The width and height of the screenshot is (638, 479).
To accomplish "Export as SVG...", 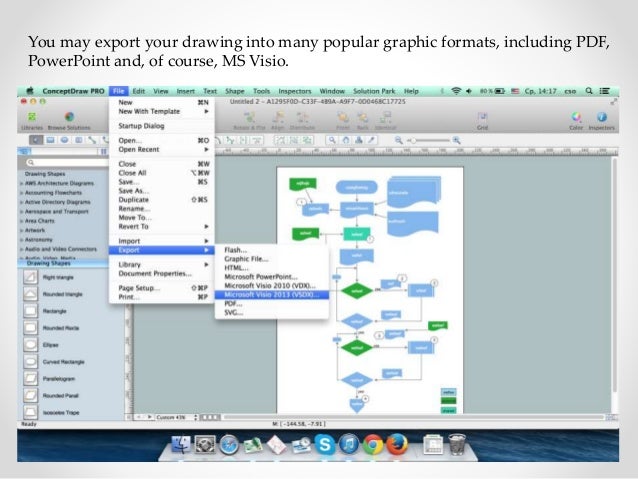I will tap(272, 313).
